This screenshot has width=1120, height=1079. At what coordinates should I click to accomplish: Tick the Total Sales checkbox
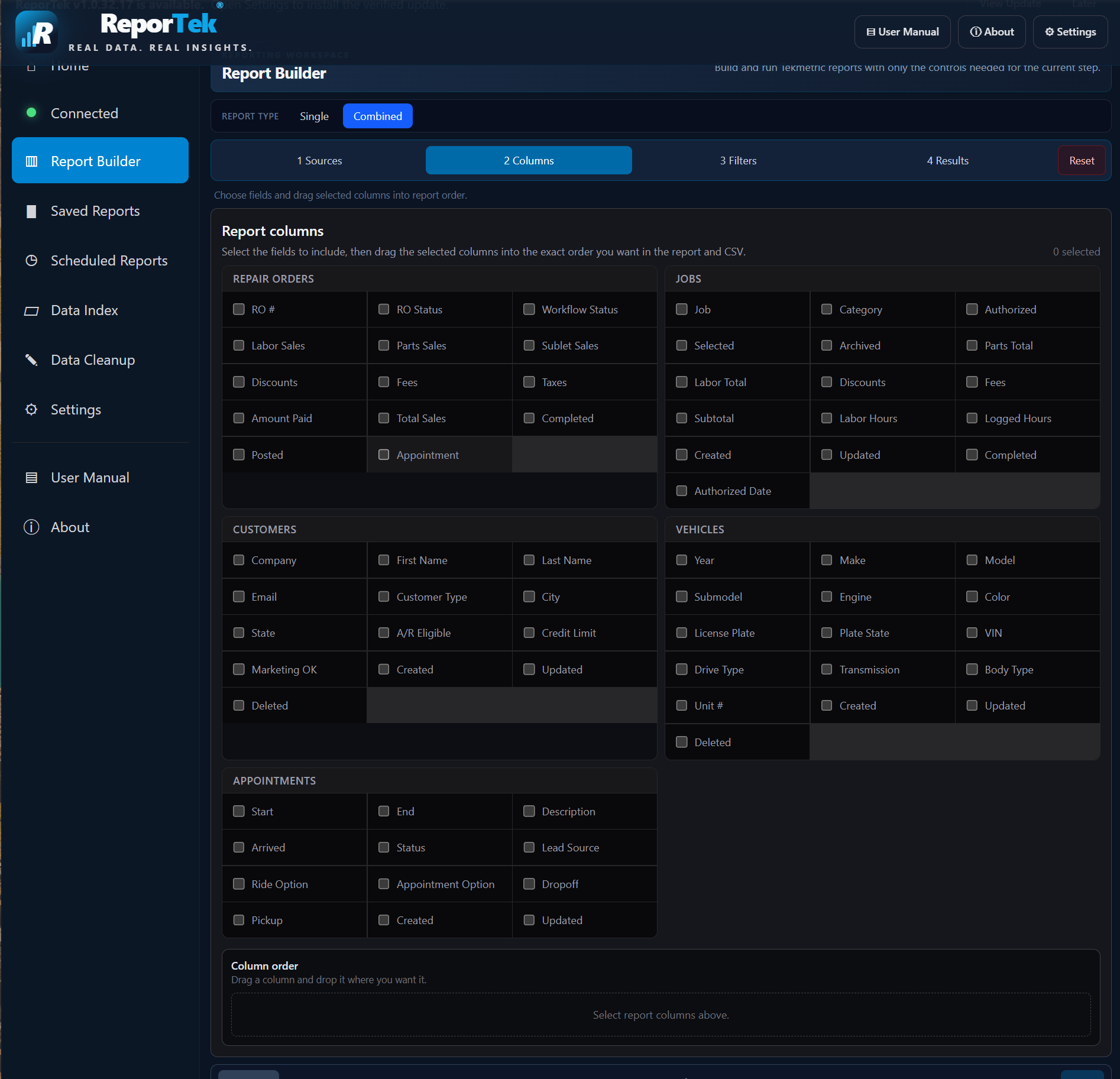click(x=384, y=418)
